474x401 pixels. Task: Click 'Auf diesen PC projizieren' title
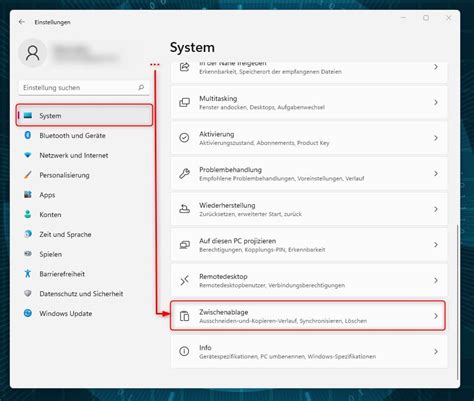click(238, 241)
